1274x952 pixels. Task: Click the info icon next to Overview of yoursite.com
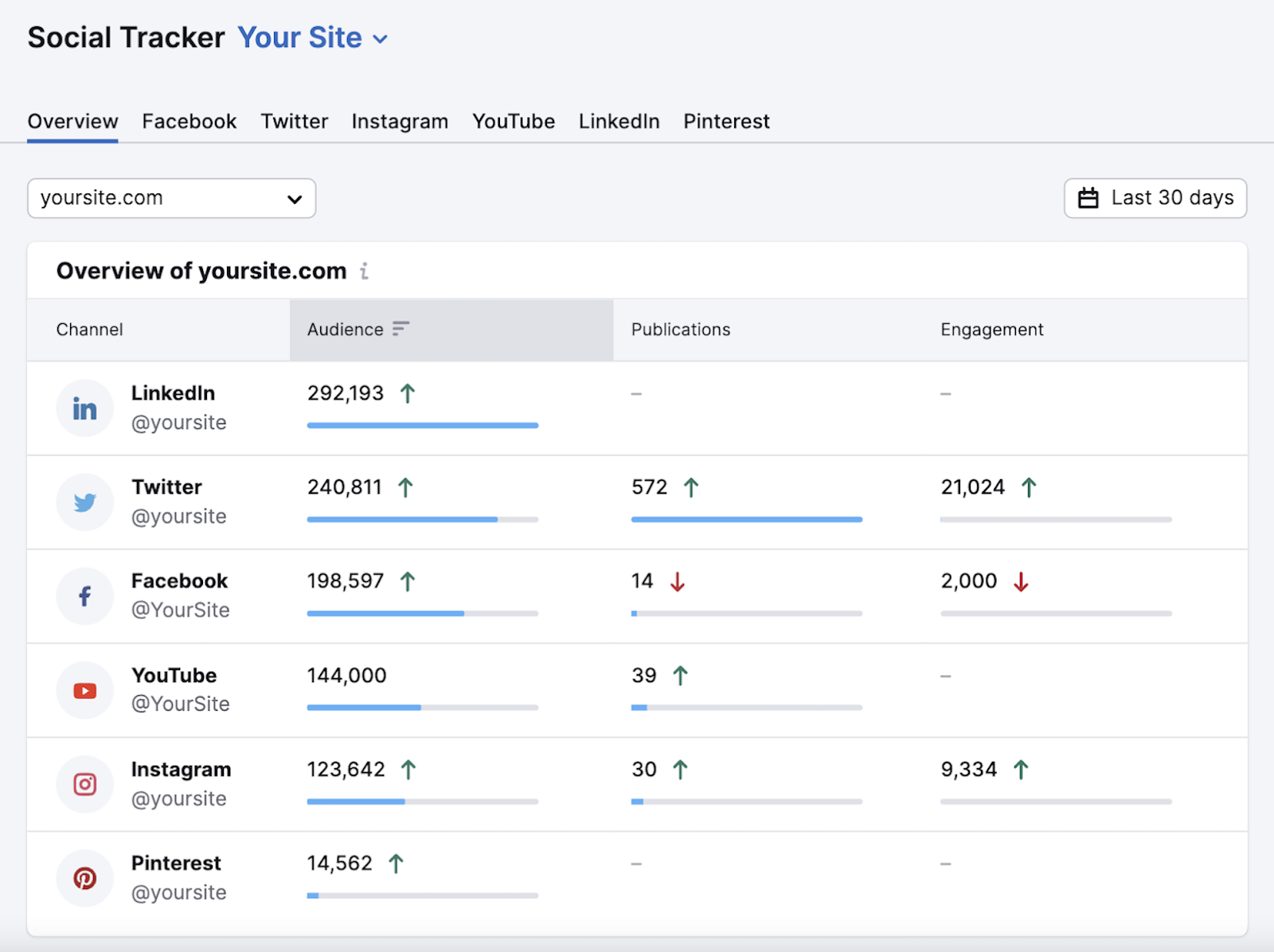tap(365, 271)
